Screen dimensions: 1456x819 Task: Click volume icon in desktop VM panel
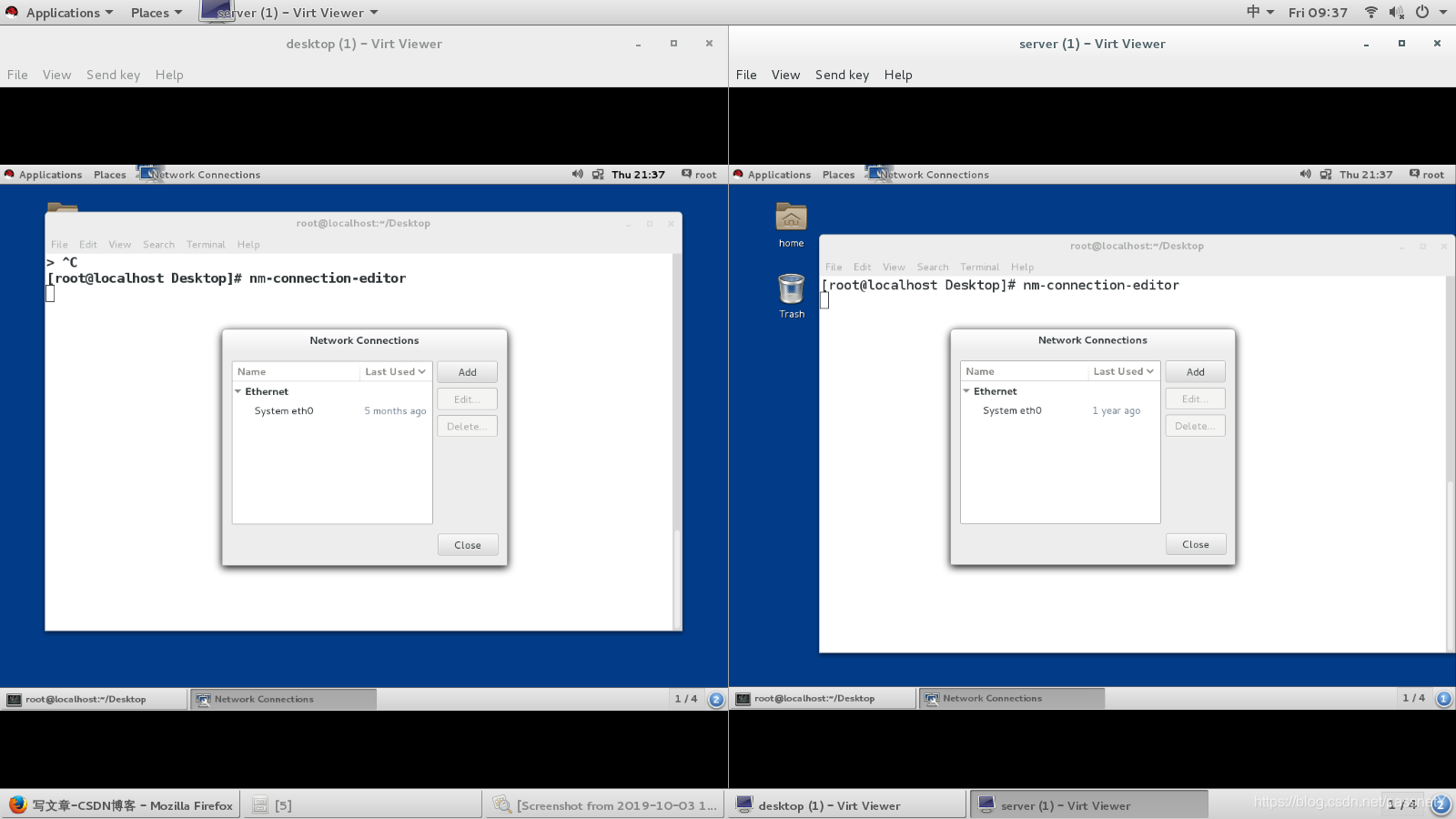pyautogui.click(x=577, y=174)
